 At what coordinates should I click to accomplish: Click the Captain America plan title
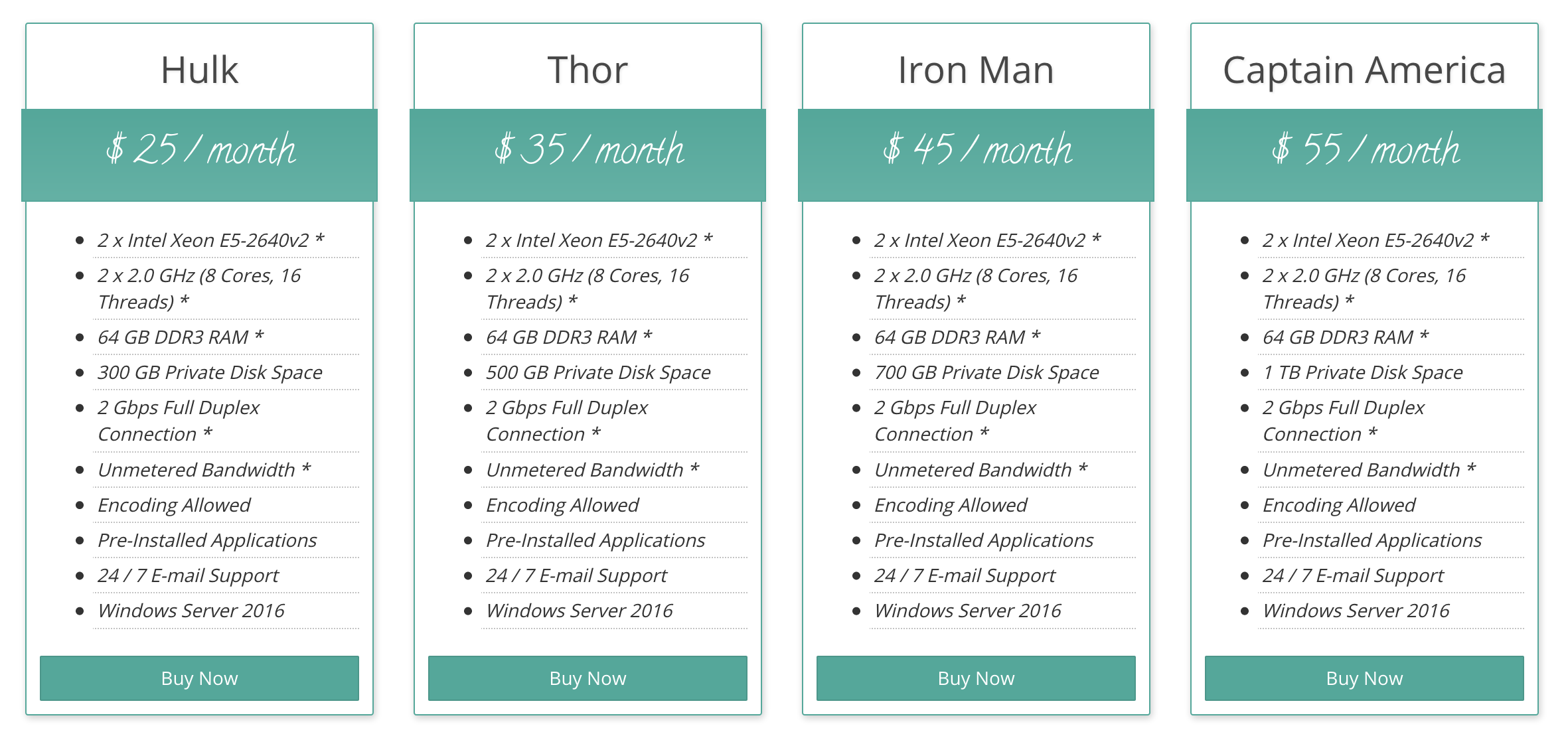[x=1364, y=70]
